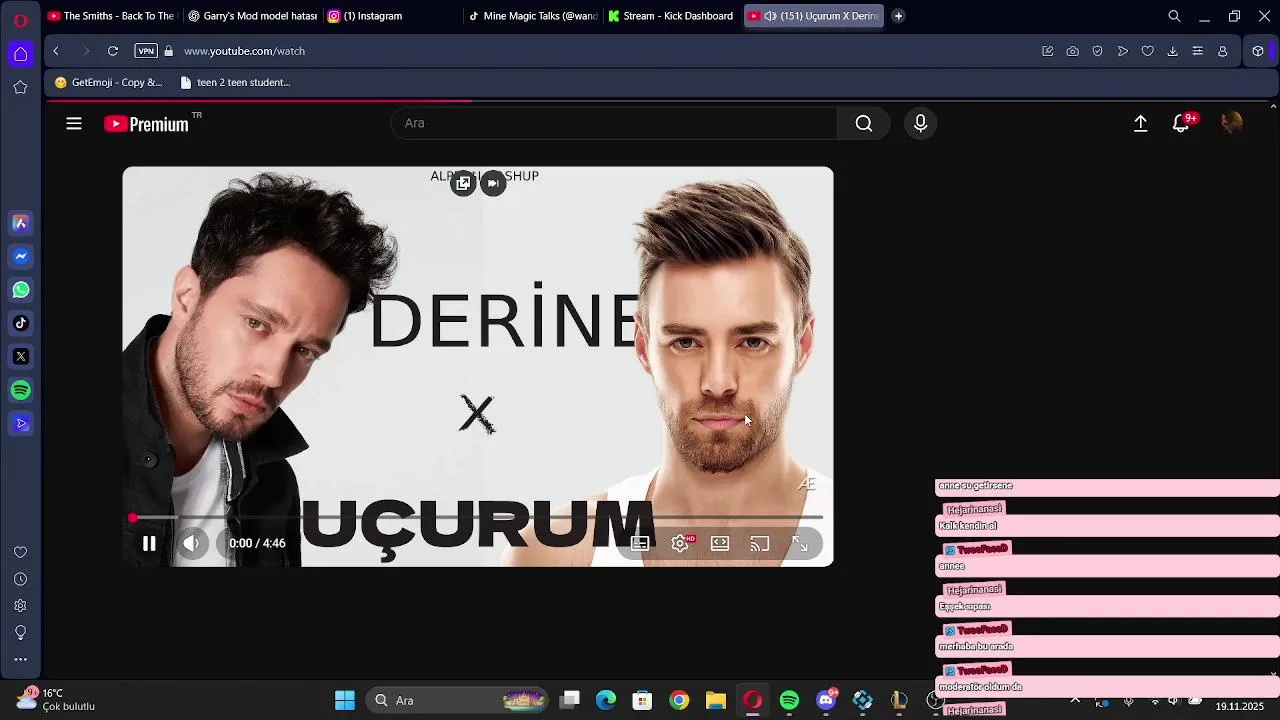1280x720 pixels.
Task: View site security lock info
Action: click(x=169, y=51)
